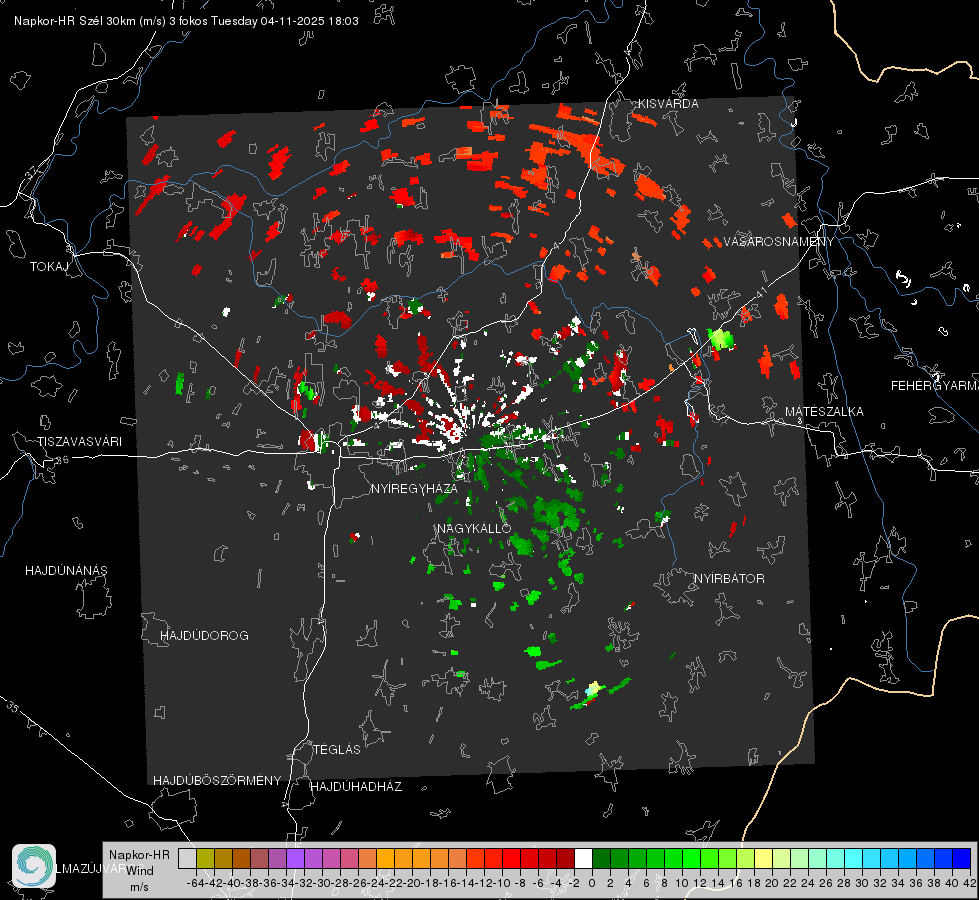979x900 pixels.
Task: Click the large green echo cluster southeast of Nagykálló
Action: click(555, 512)
